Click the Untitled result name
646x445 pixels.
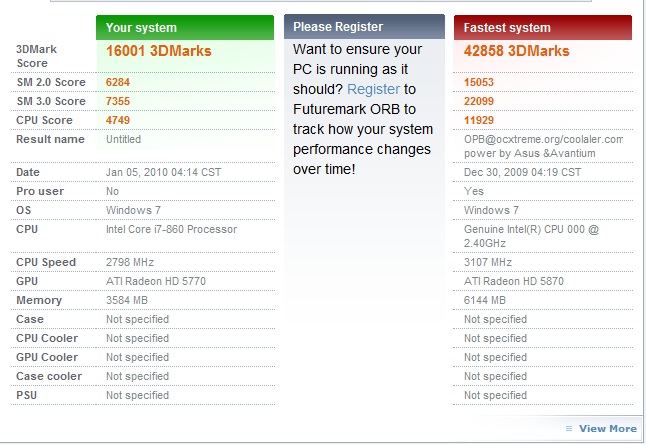(123, 139)
